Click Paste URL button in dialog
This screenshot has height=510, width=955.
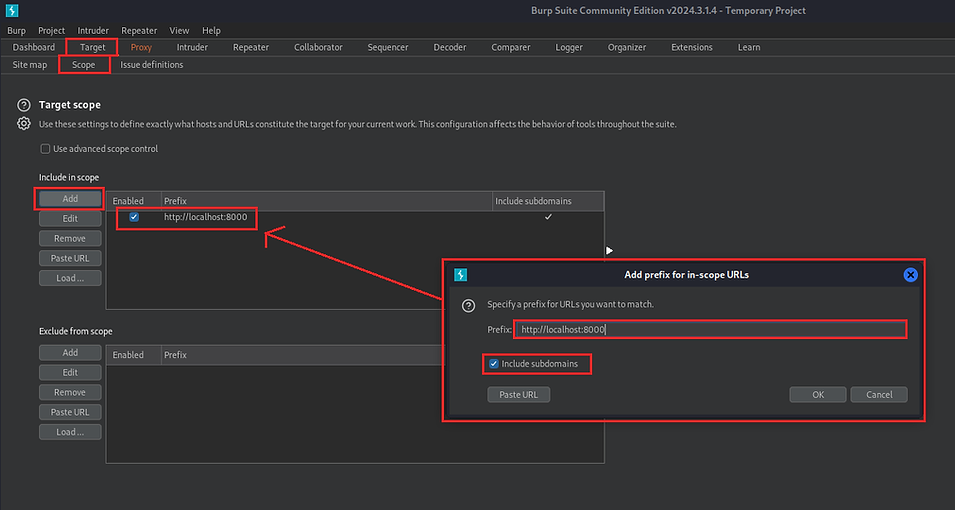(x=519, y=394)
